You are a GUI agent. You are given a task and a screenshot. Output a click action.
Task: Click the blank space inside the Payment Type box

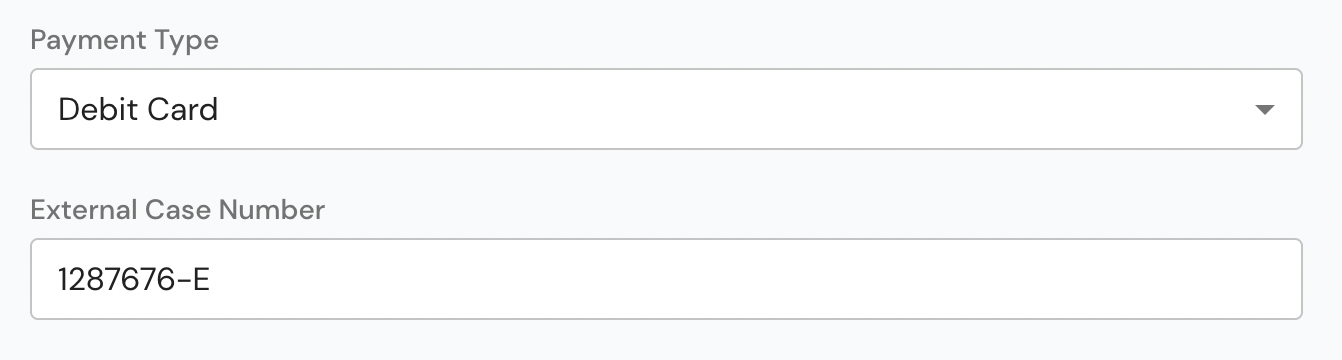point(730,109)
